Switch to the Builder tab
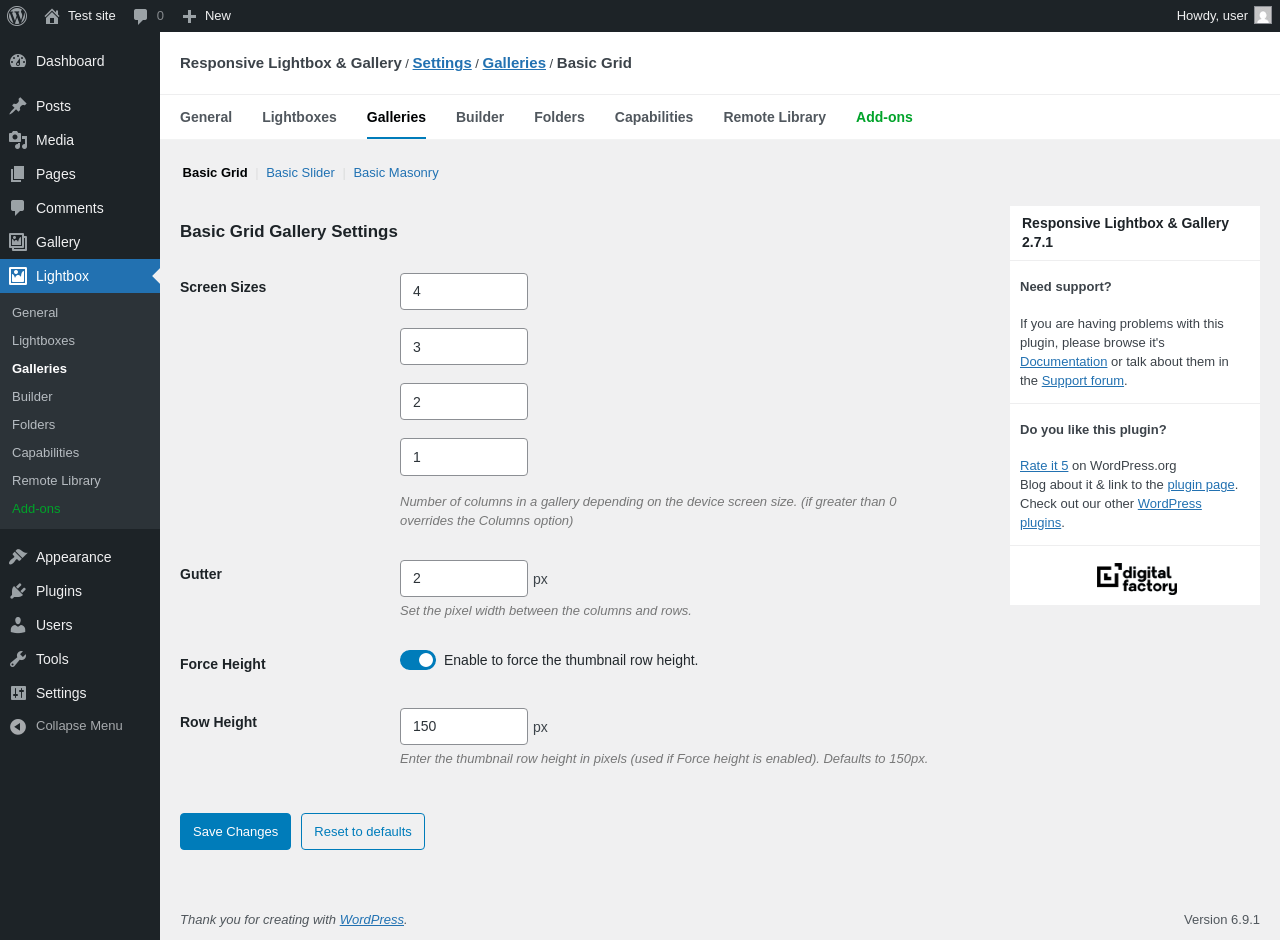The height and width of the screenshot is (940, 1280). click(x=480, y=117)
